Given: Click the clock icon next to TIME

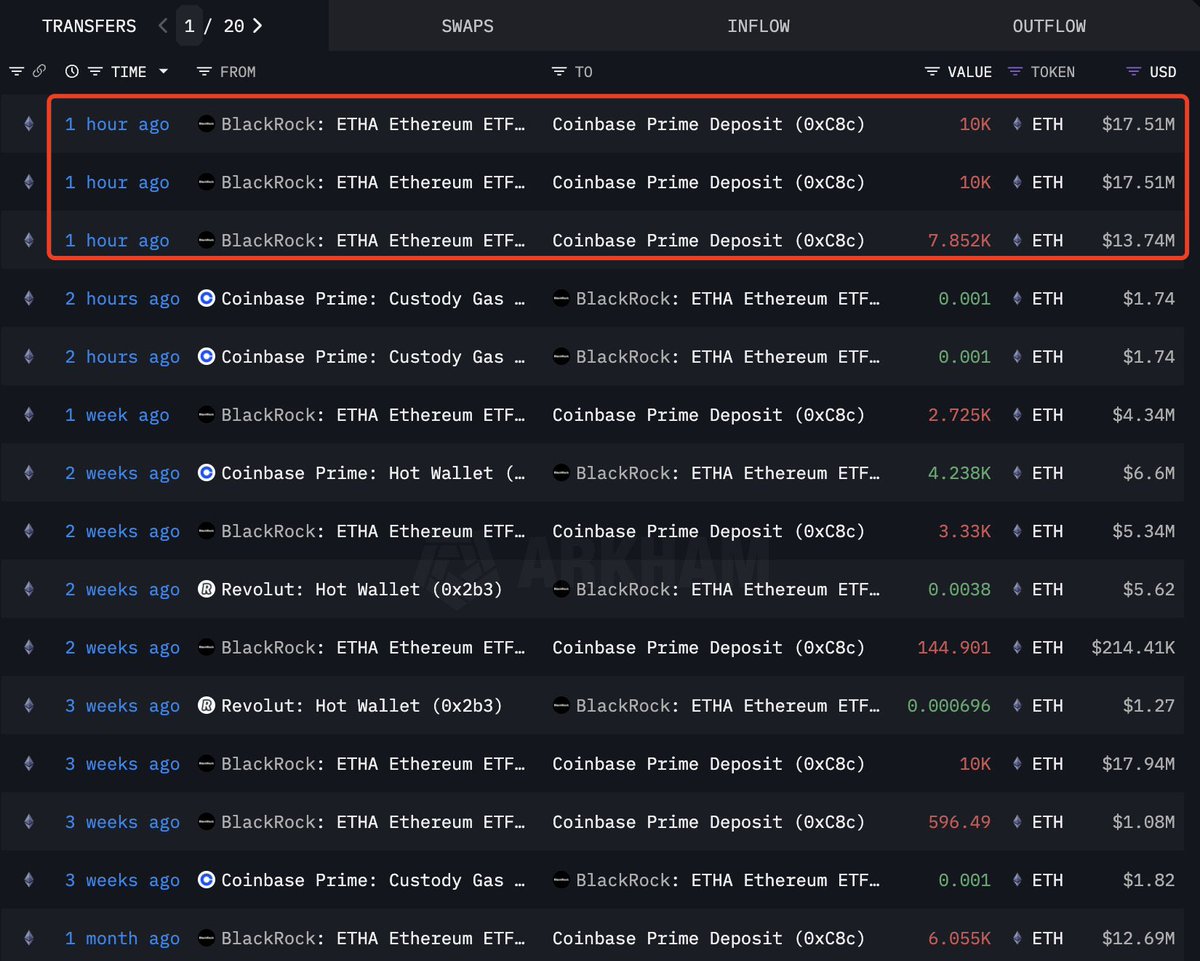Looking at the screenshot, I should tap(71, 72).
